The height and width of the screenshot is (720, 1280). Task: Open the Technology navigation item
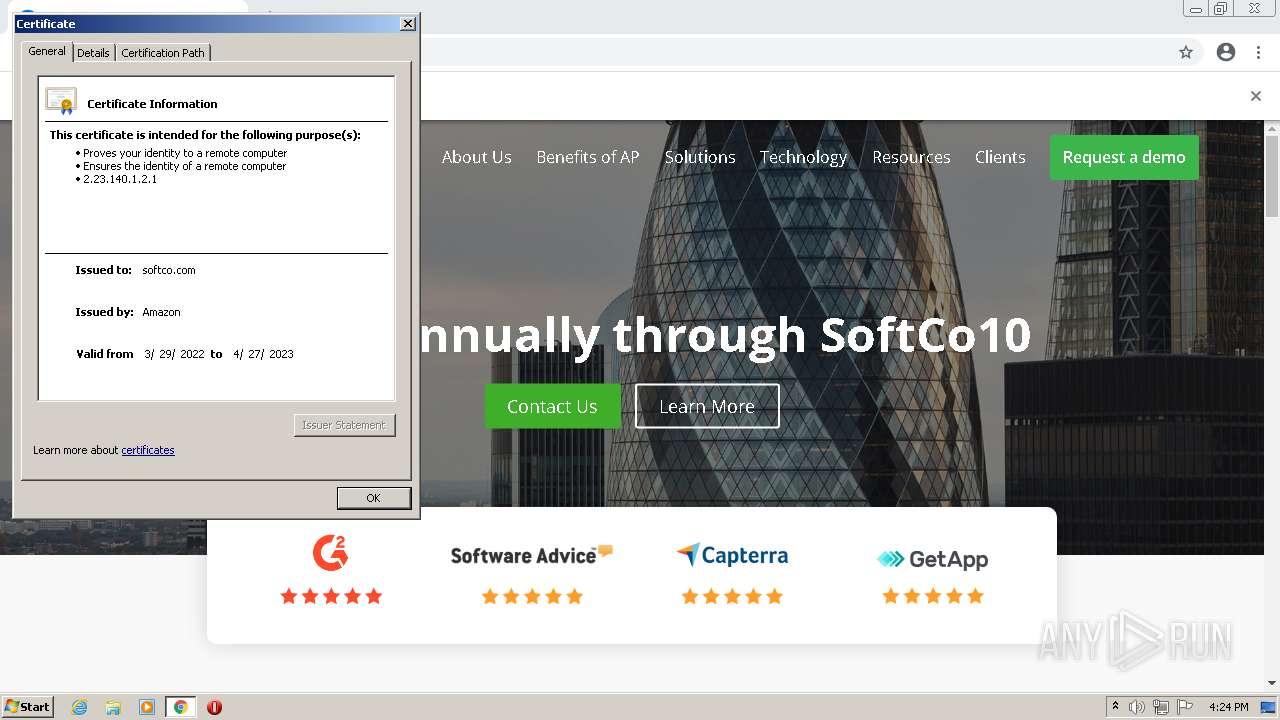tap(803, 157)
